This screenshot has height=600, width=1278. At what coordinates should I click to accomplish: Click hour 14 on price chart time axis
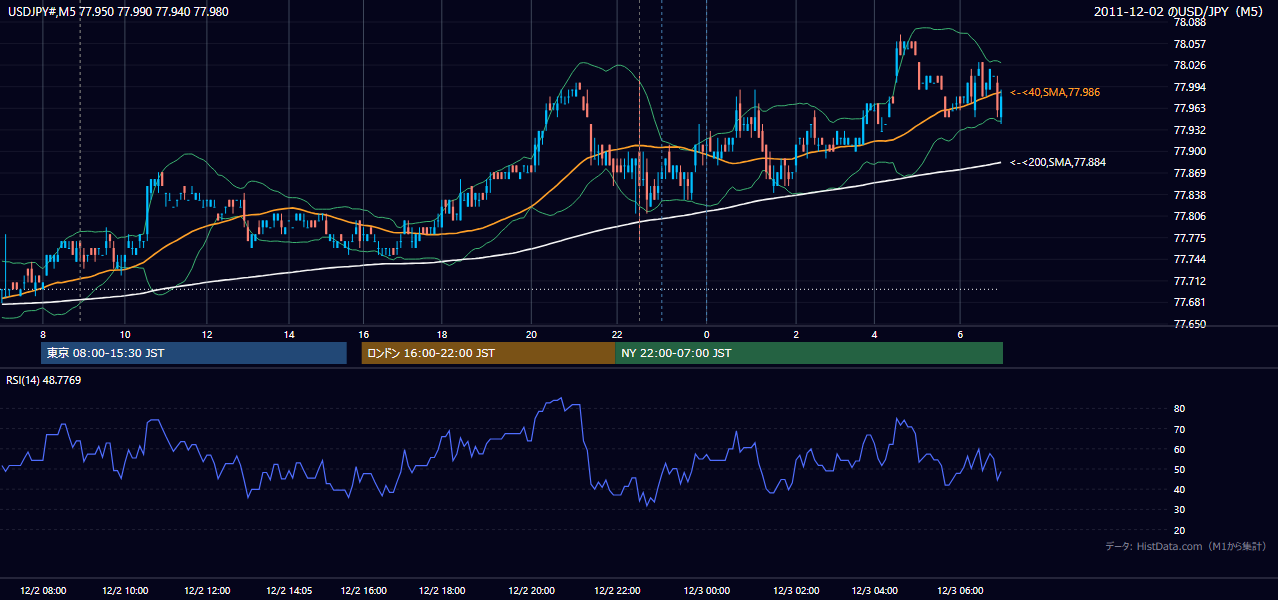tap(288, 334)
